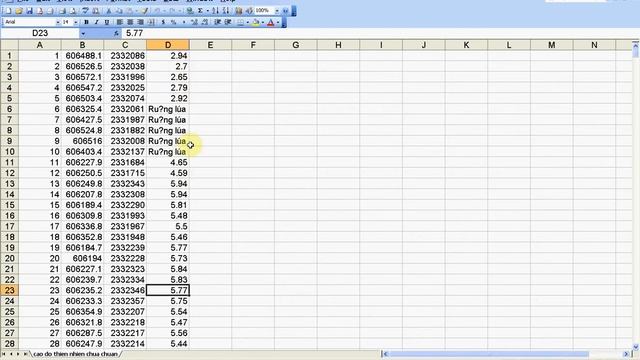Select cell B20 containing 606194
This screenshot has width=640, height=360.
(82, 258)
